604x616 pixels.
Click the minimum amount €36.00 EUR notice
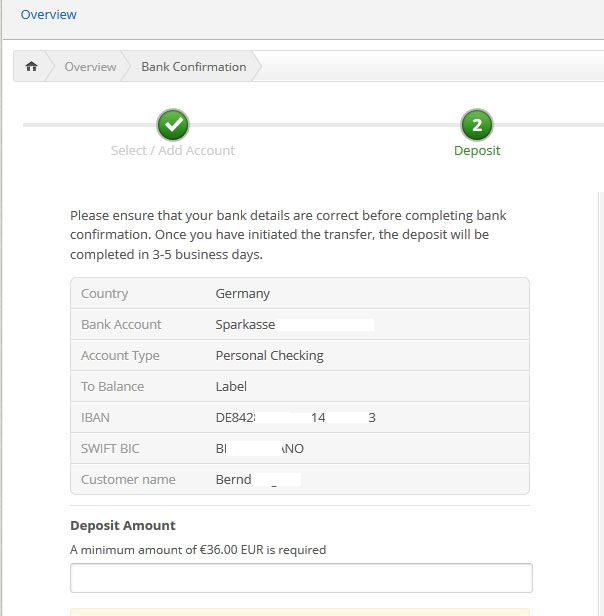198,549
